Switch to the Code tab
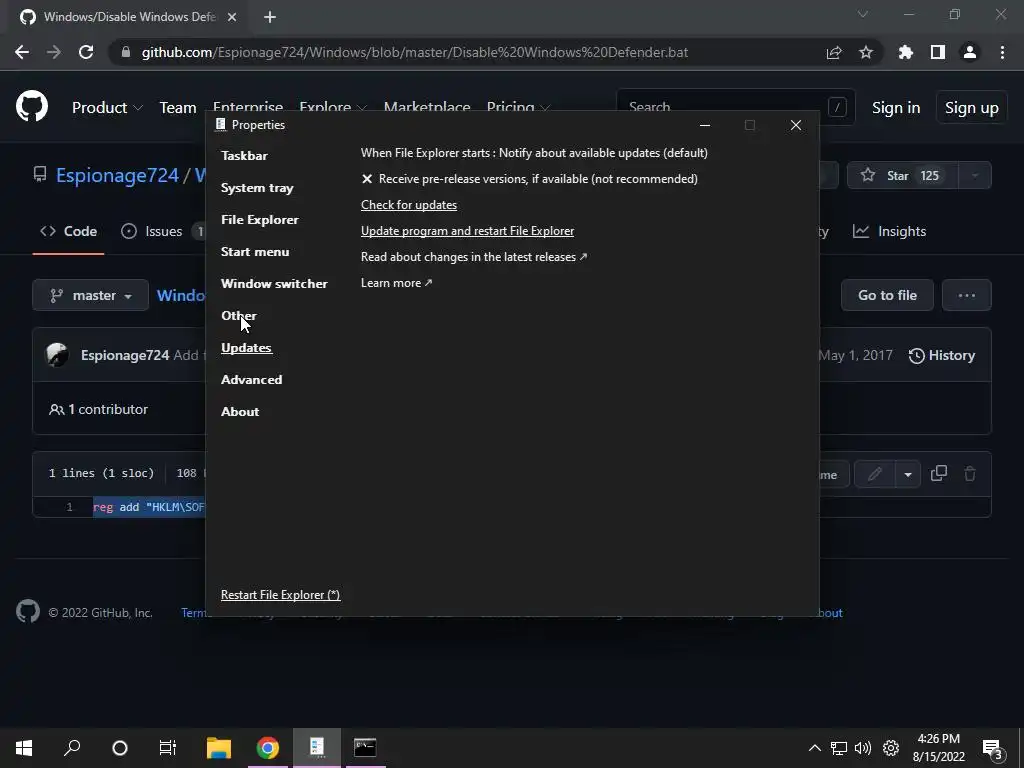Screen dimensions: 1024x768 click(69, 231)
